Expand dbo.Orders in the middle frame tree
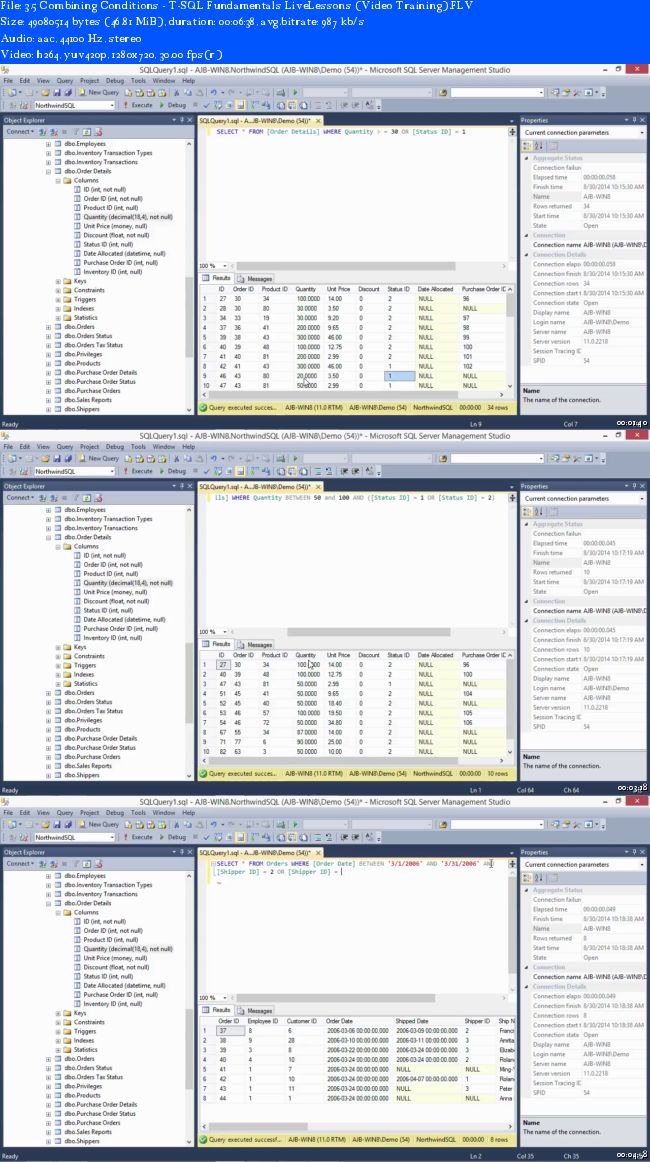Viewport: 650px width, 1162px height. pyautogui.click(x=49, y=693)
